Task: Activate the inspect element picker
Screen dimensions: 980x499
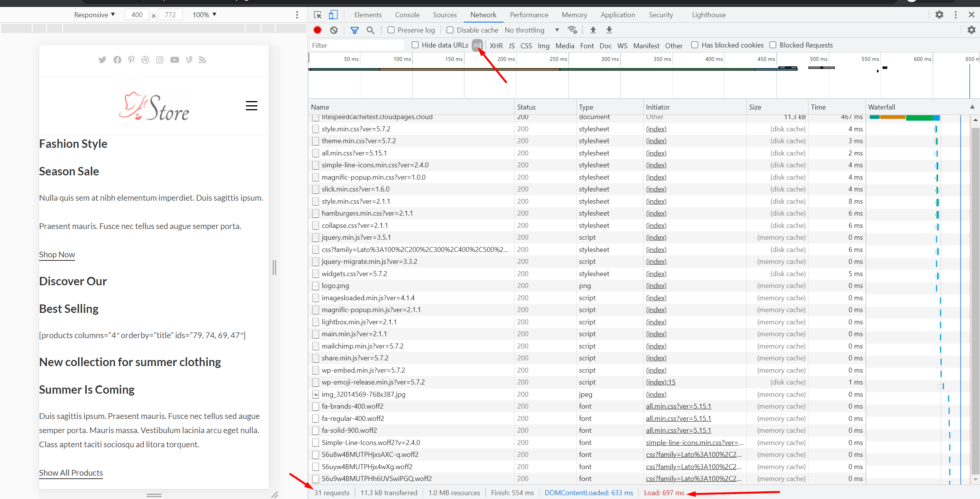Action: [318, 15]
